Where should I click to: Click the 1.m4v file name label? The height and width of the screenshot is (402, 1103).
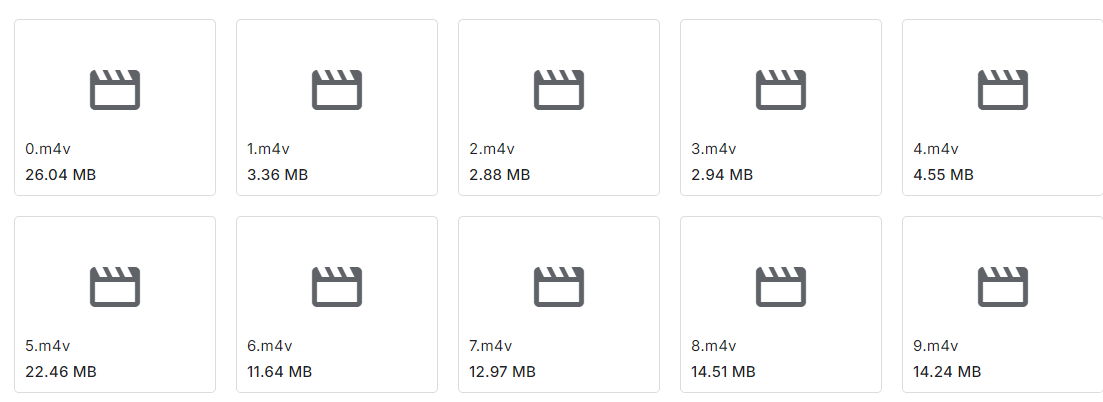point(269,149)
